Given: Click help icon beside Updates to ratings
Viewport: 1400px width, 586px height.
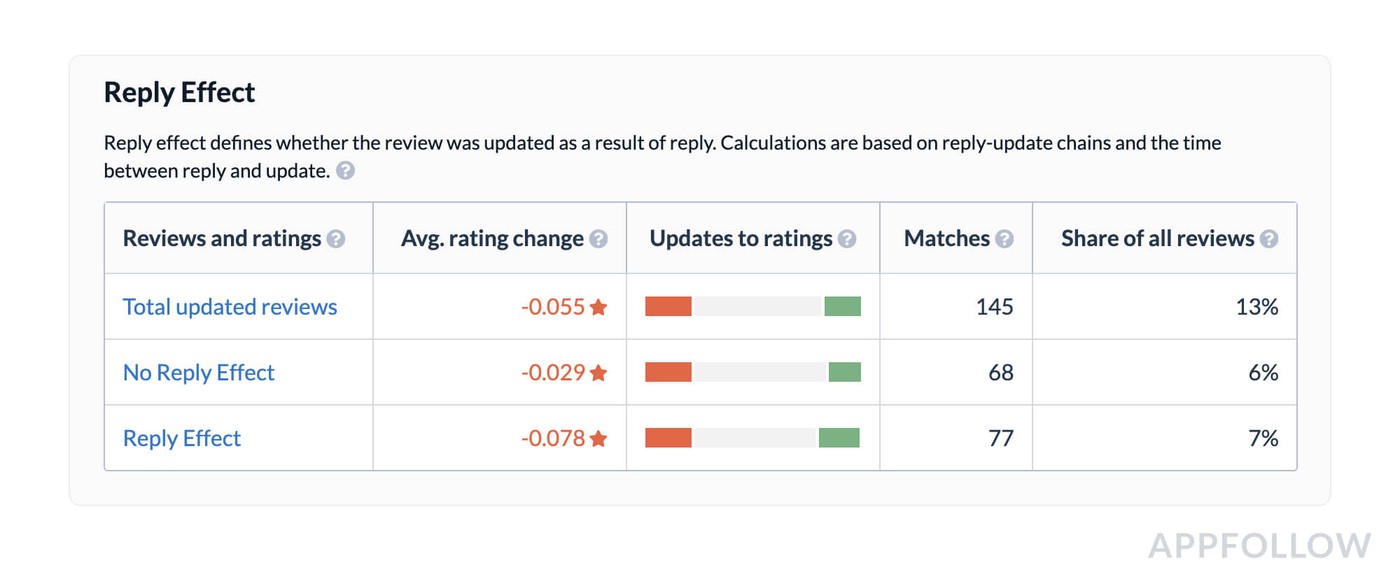Looking at the screenshot, I should tap(847, 239).
